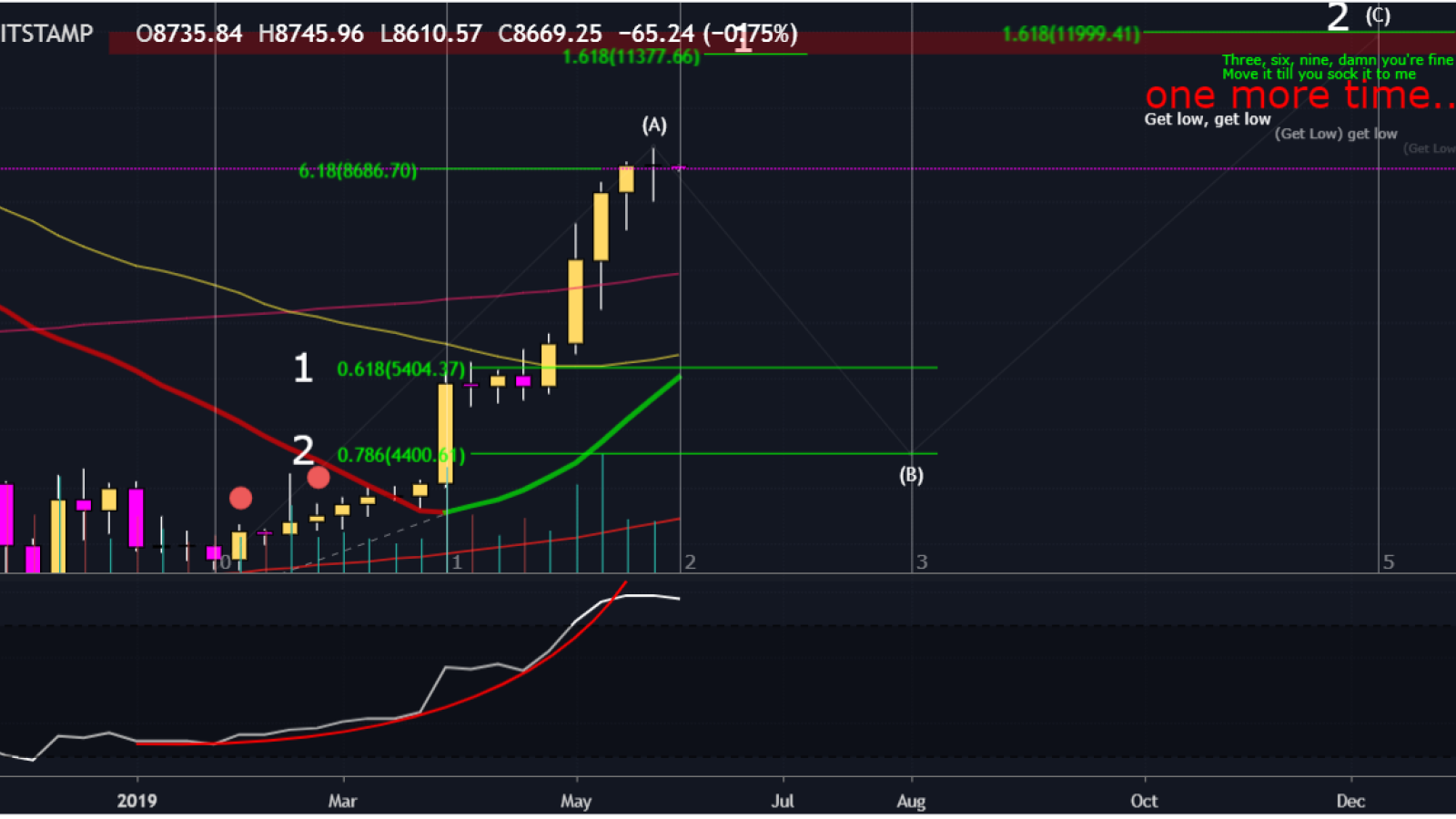Click the H8745.96 high value
The height and width of the screenshot is (819, 1456).
(x=311, y=34)
